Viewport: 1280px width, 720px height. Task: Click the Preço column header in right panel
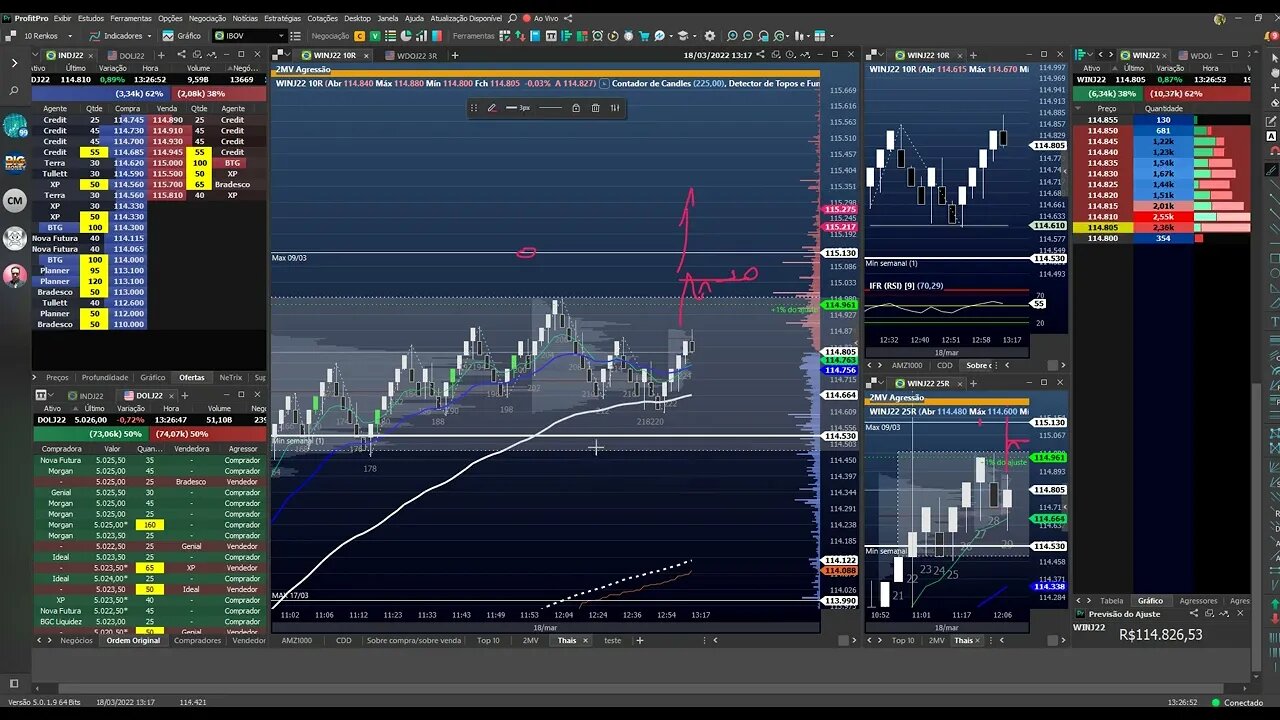(x=1107, y=108)
